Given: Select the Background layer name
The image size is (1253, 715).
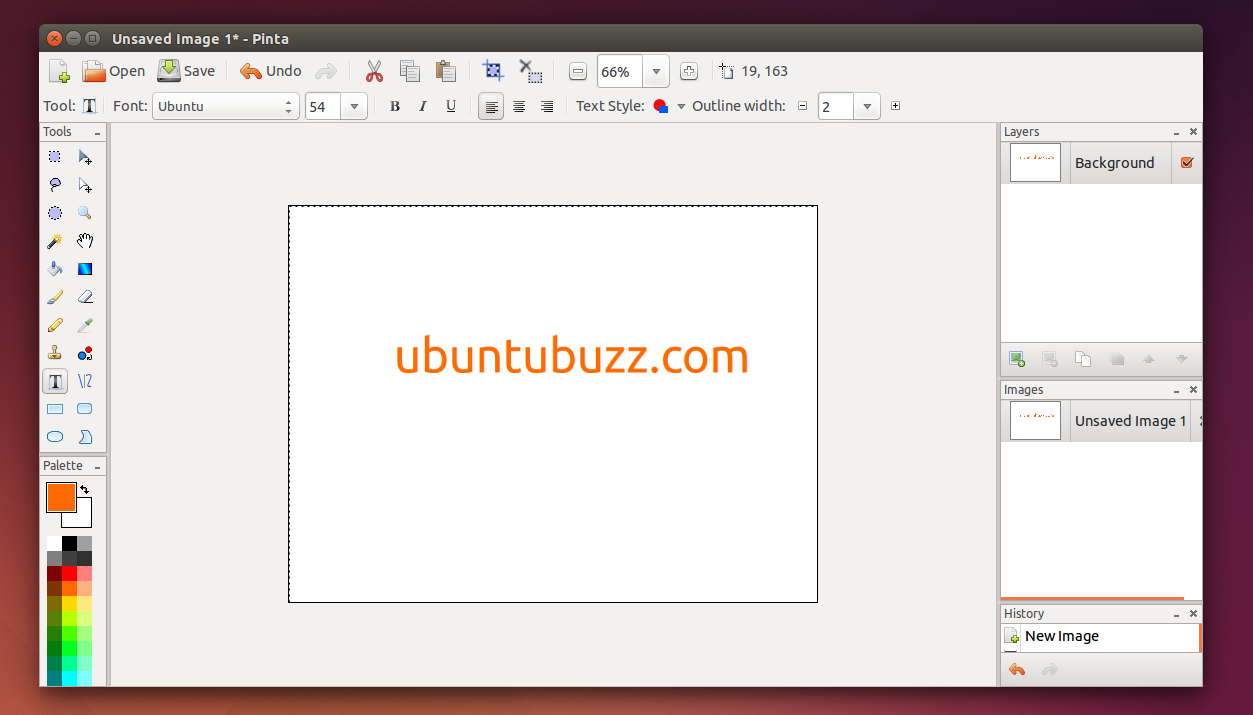Looking at the screenshot, I should tap(1114, 163).
